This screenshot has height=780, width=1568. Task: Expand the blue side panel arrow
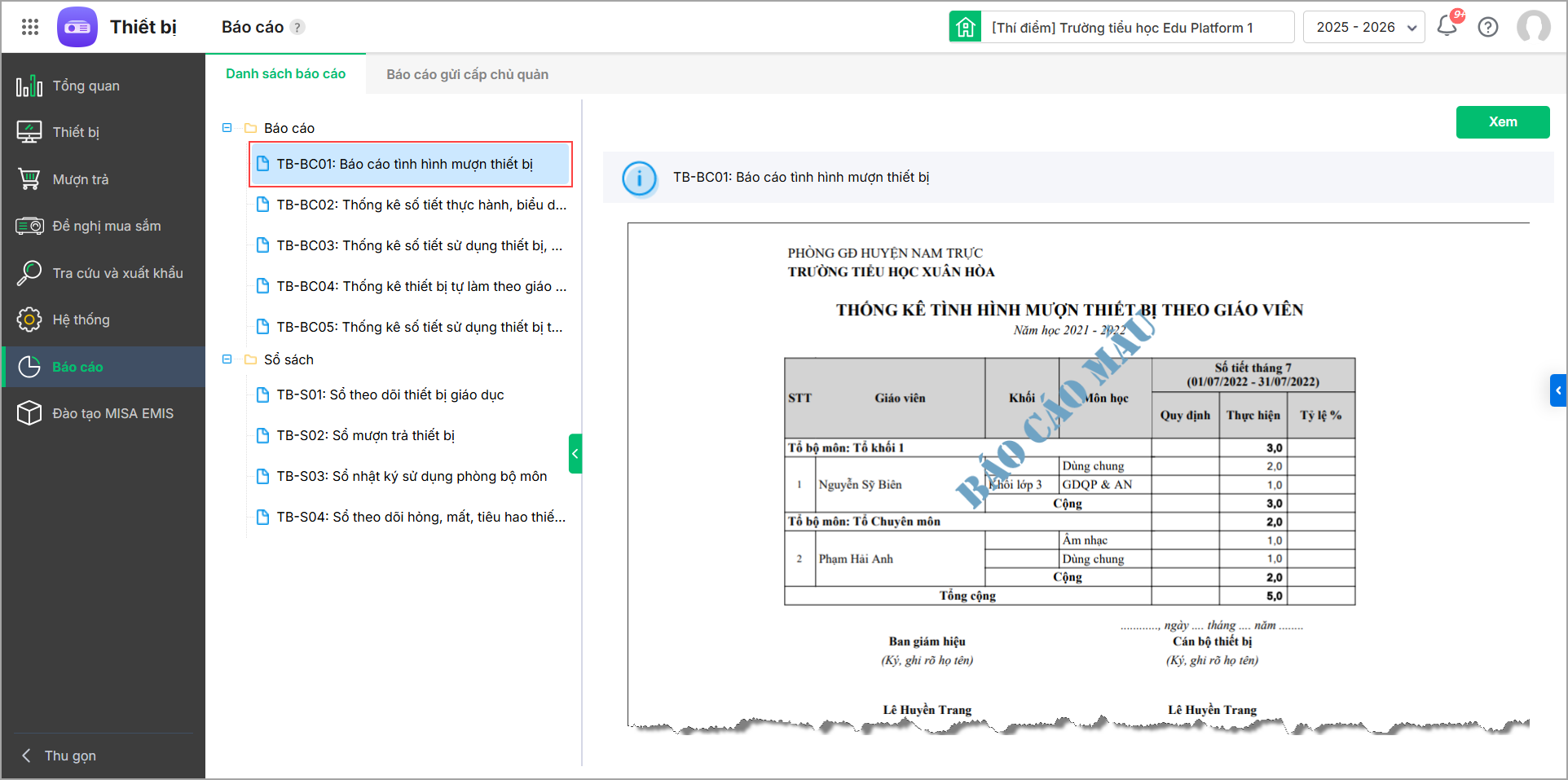coord(1558,390)
